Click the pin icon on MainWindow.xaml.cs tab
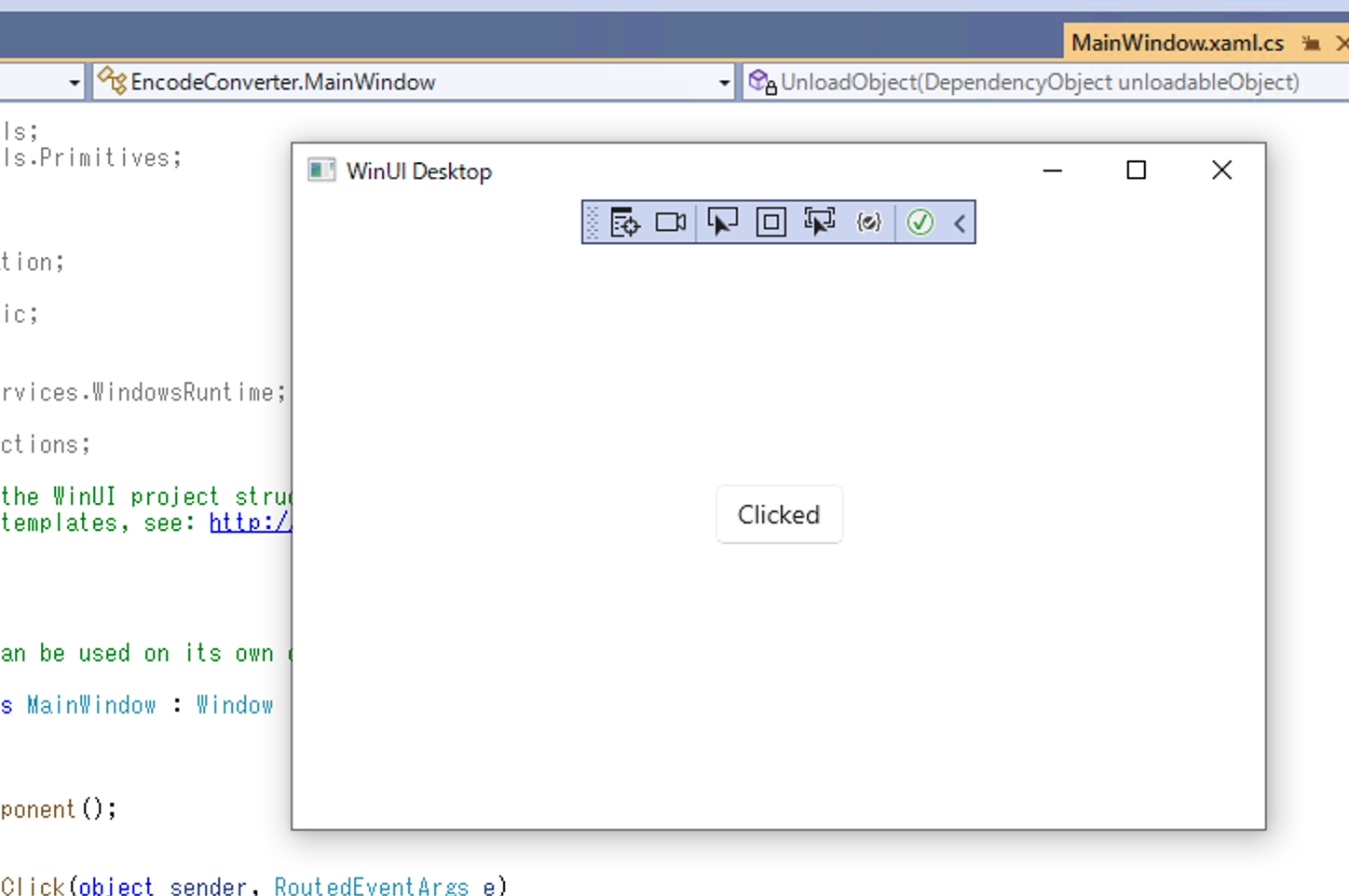Viewport: 1349px width, 896px height. pos(1311,44)
